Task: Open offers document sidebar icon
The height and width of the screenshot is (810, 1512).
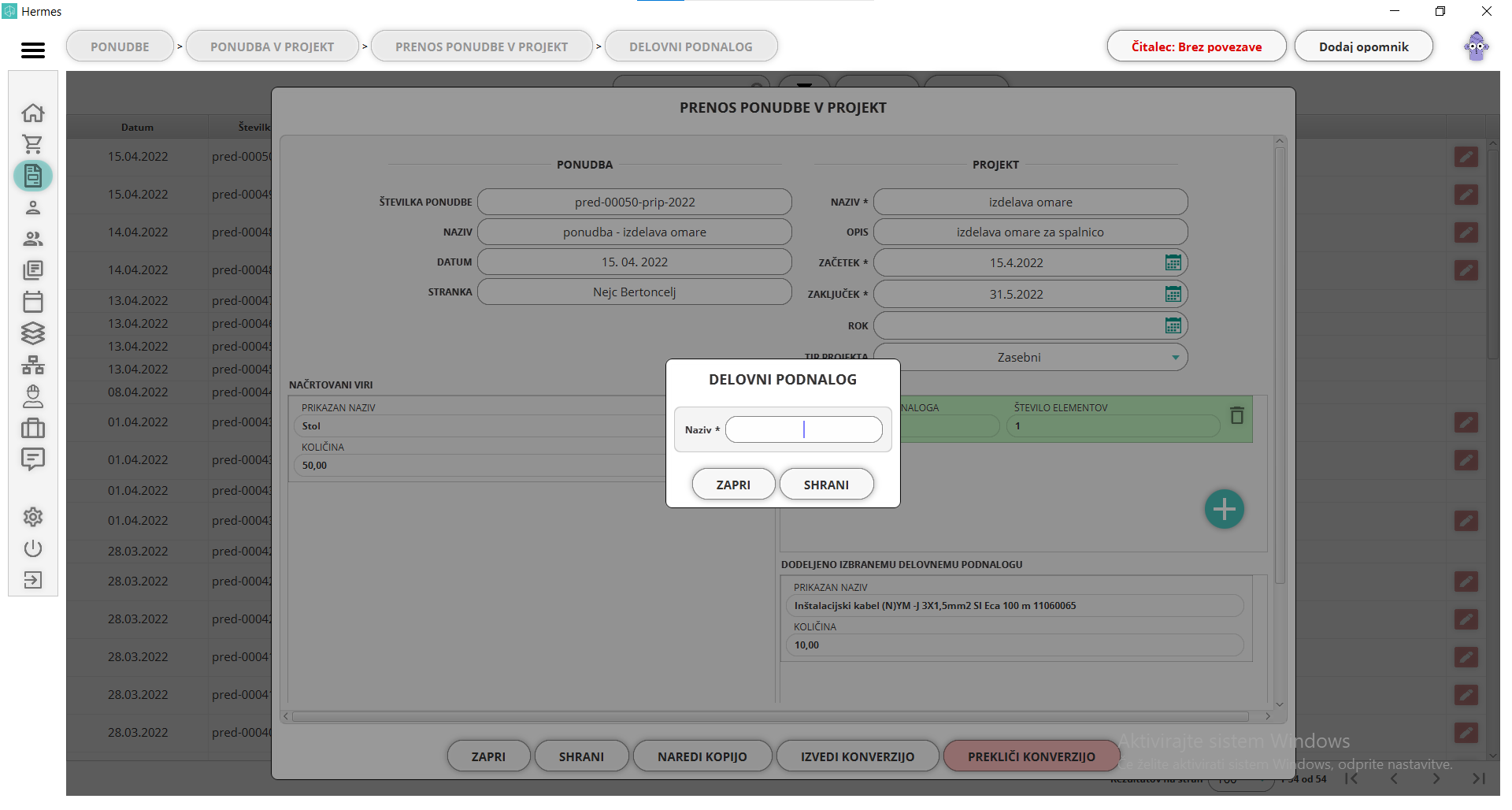Action: click(x=33, y=176)
